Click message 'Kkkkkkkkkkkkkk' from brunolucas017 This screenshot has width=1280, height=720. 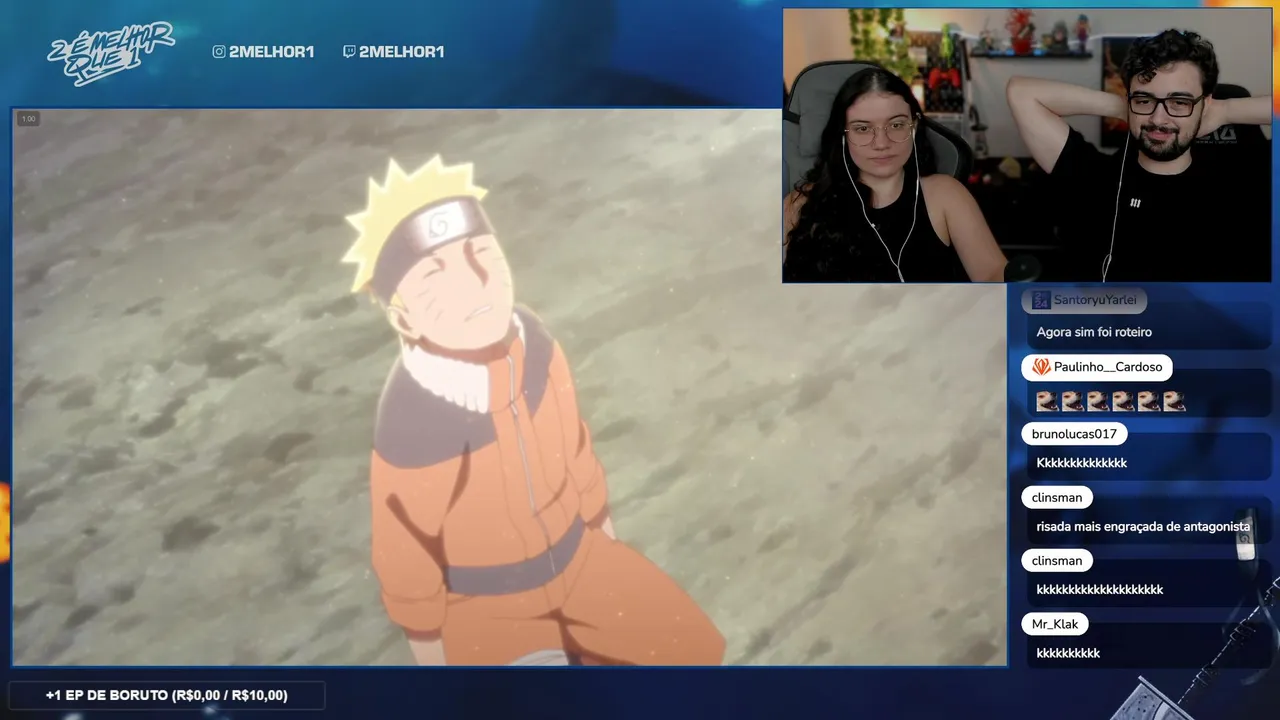(1082, 463)
